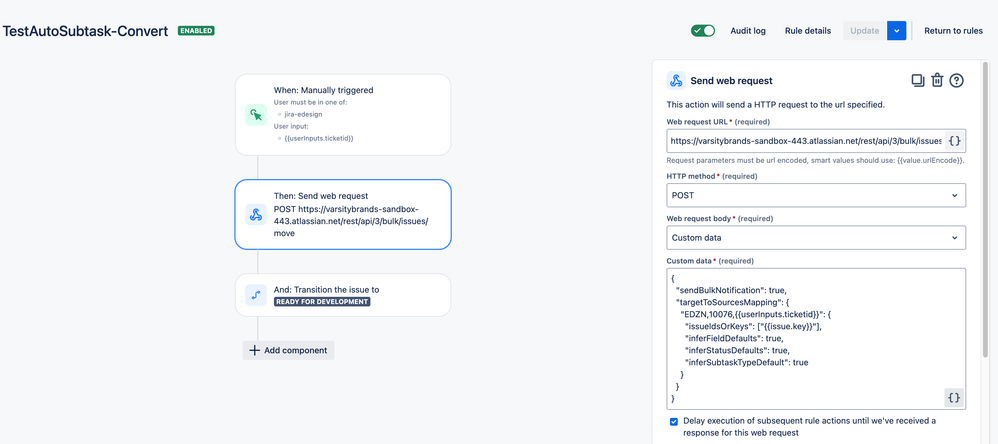This screenshot has height=444, width=998.
Task: Toggle the rule enabled switch
Action: pyautogui.click(x=703, y=31)
